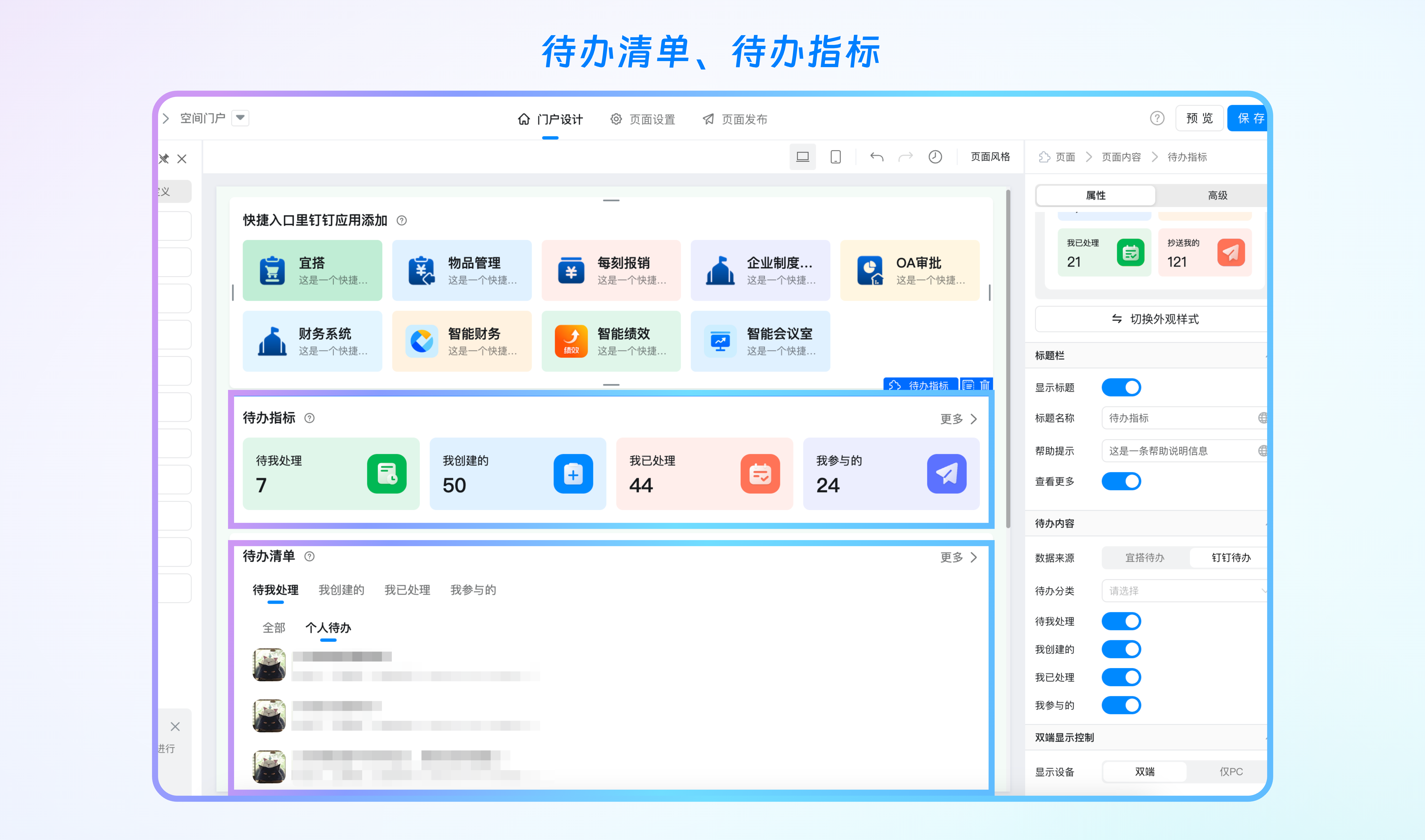Screen dimensions: 1425x840
Task: Open the 宜搭 shortcut card
Action: 312,271
